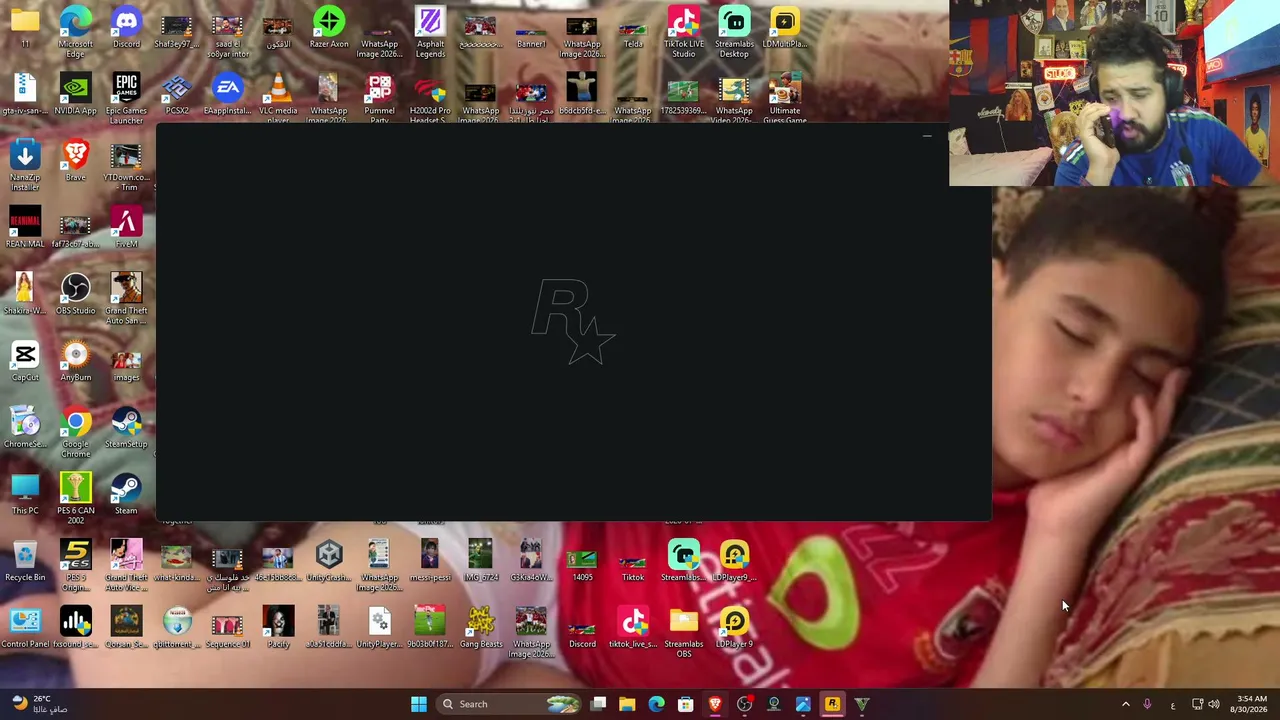The height and width of the screenshot is (720, 1280).
Task: Open Brave browser from taskbar
Action: pyautogui.click(x=715, y=704)
